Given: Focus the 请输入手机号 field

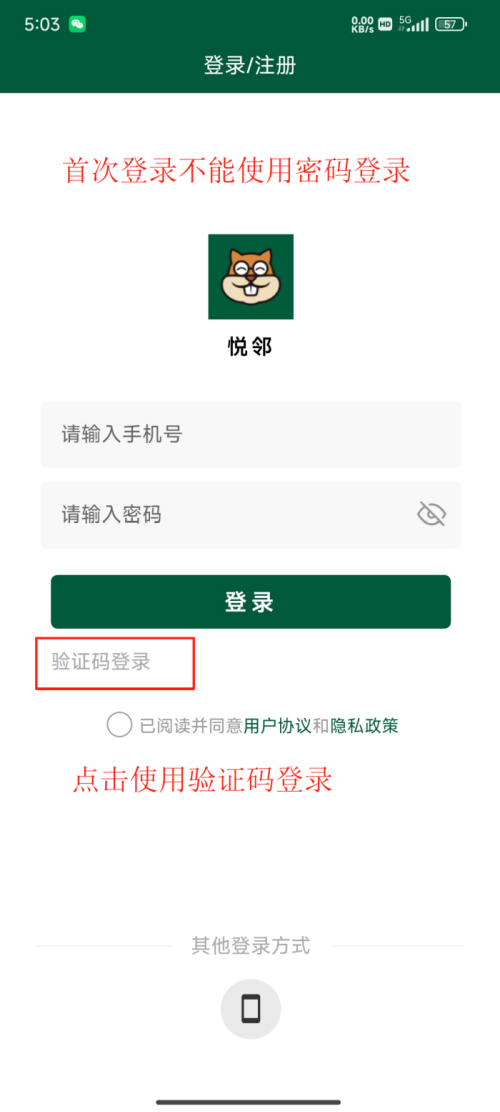Looking at the screenshot, I should click(x=250, y=434).
